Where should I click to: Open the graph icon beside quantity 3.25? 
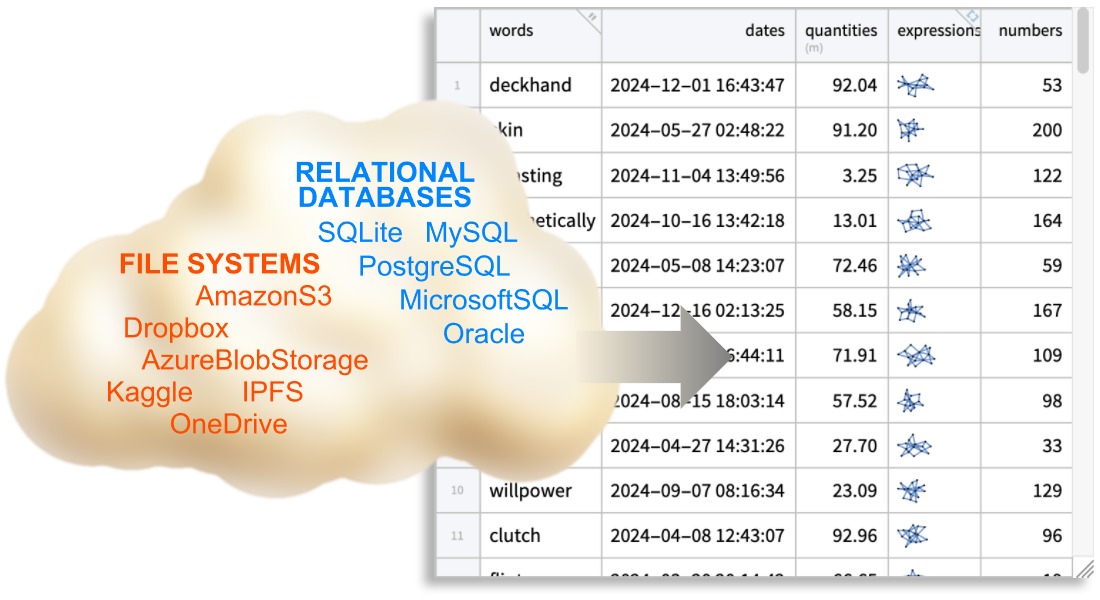[914, 175]
